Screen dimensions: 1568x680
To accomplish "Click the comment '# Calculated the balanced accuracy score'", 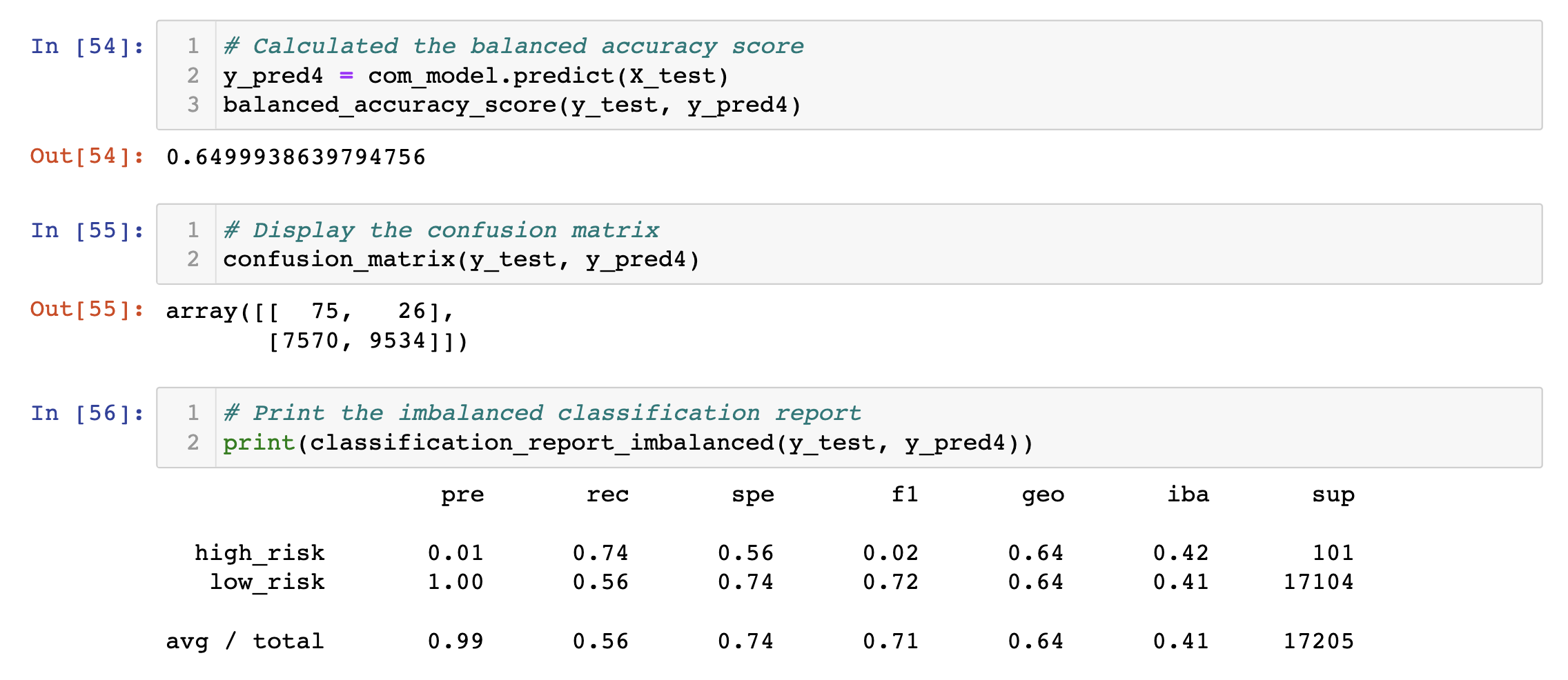I will [x=513, y=46].
